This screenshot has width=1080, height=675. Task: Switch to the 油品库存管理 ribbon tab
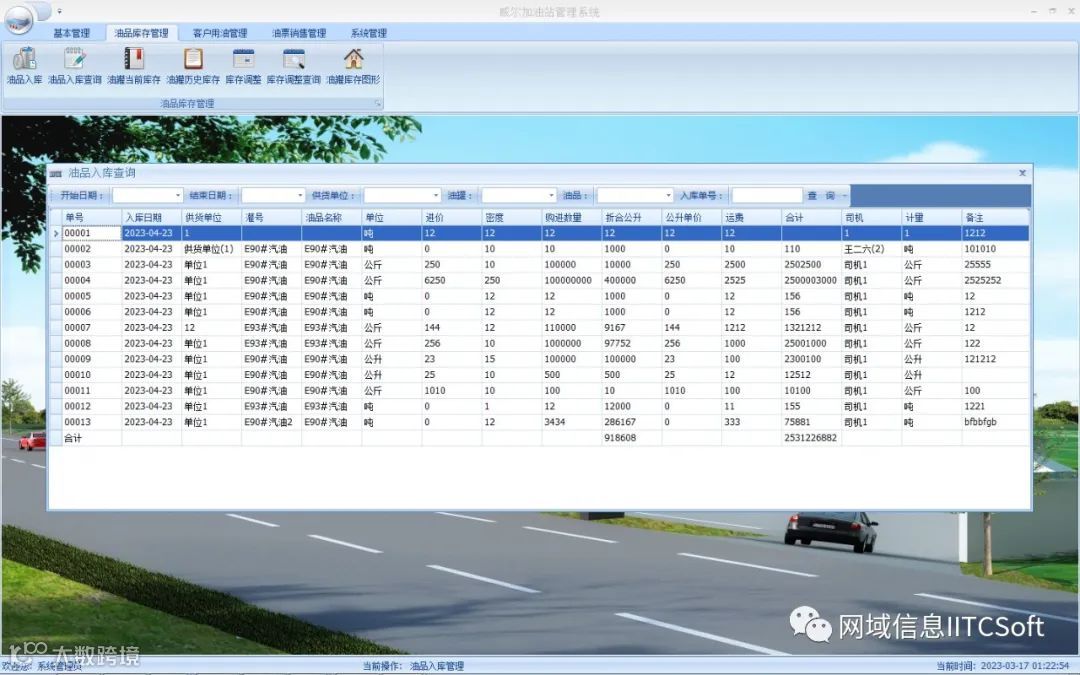point(141,33)
